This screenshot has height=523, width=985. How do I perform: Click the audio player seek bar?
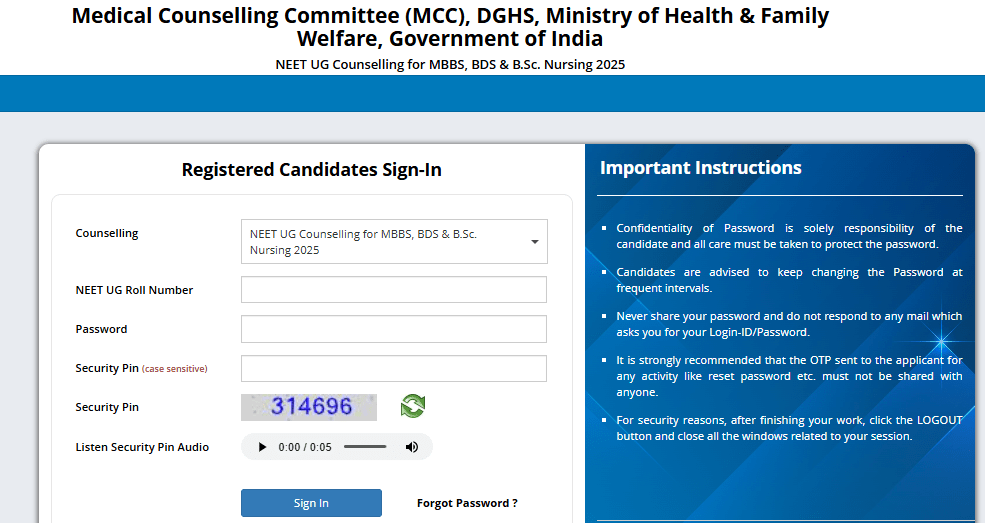(x=365, y=447)
